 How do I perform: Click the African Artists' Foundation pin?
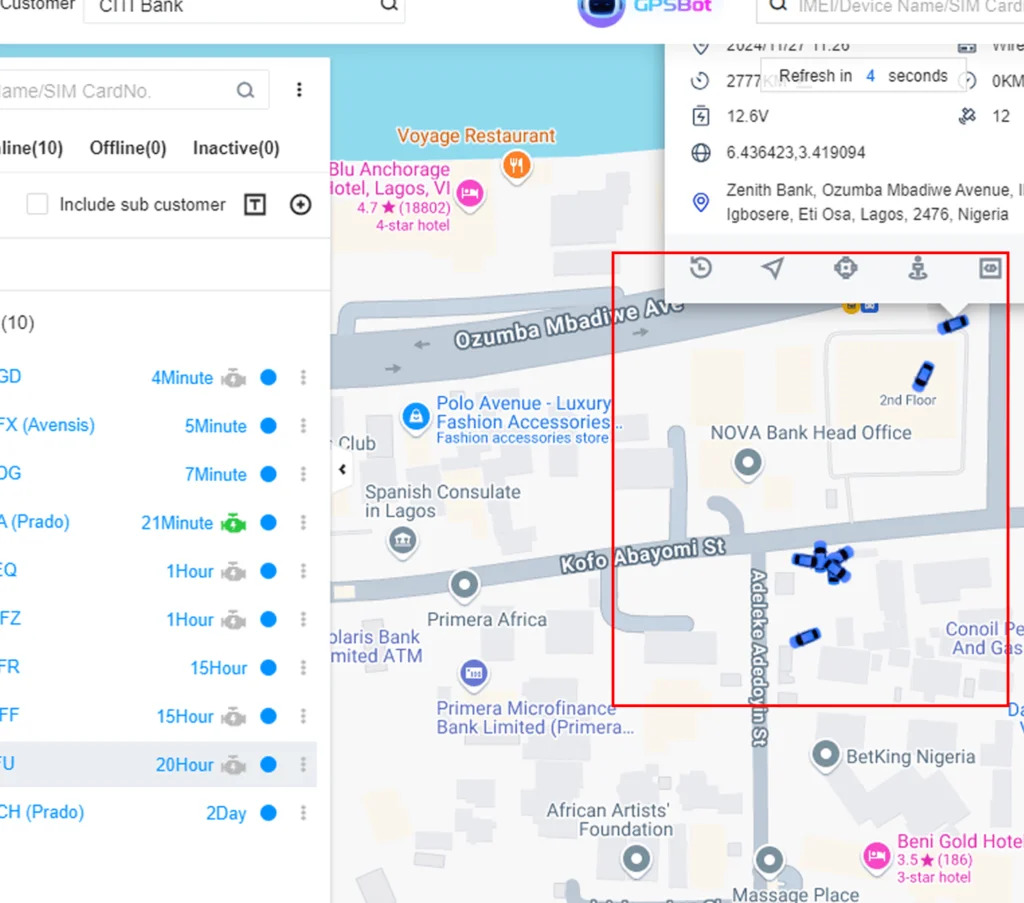637,859
